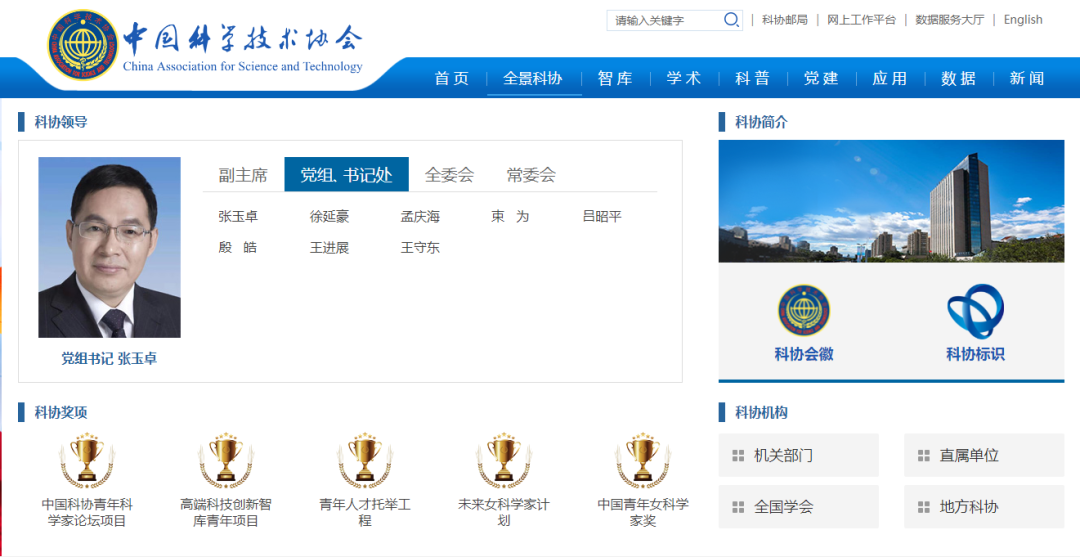Image resolution: width=1080 pixels, height=557 pixels.
Task: Select the name 王守东
Action: [420, 248]
